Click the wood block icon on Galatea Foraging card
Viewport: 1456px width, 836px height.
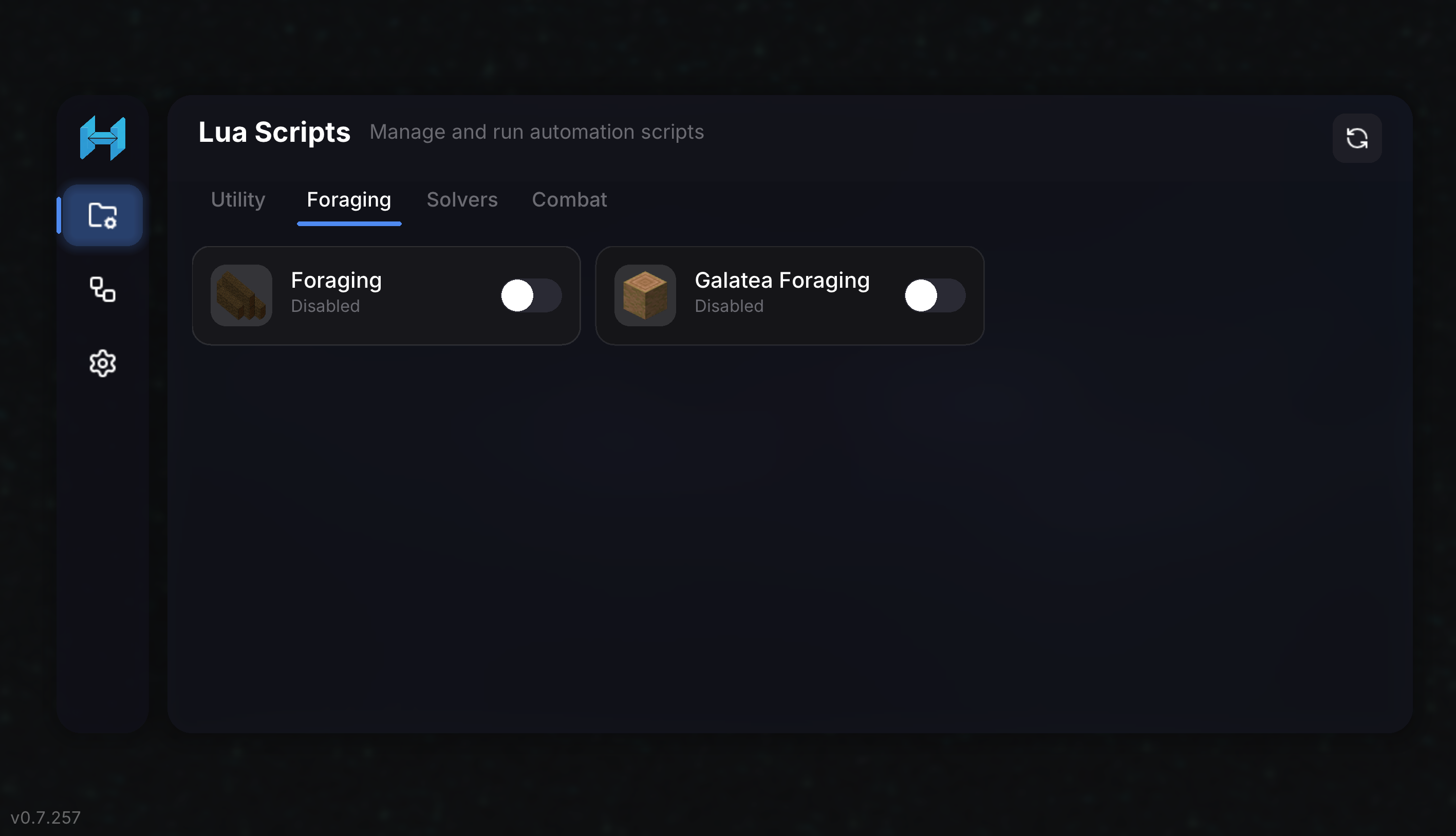click(645, 295)
